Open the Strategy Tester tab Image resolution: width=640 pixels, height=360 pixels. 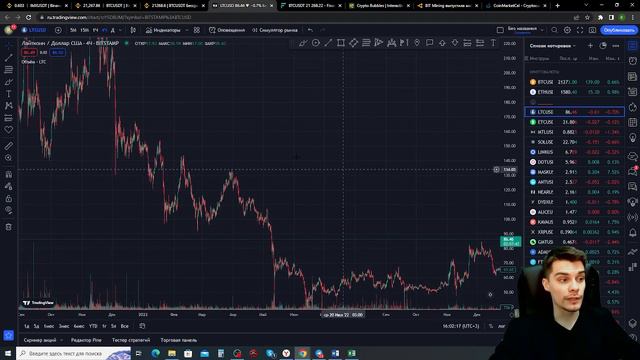(x=131, y=340)
